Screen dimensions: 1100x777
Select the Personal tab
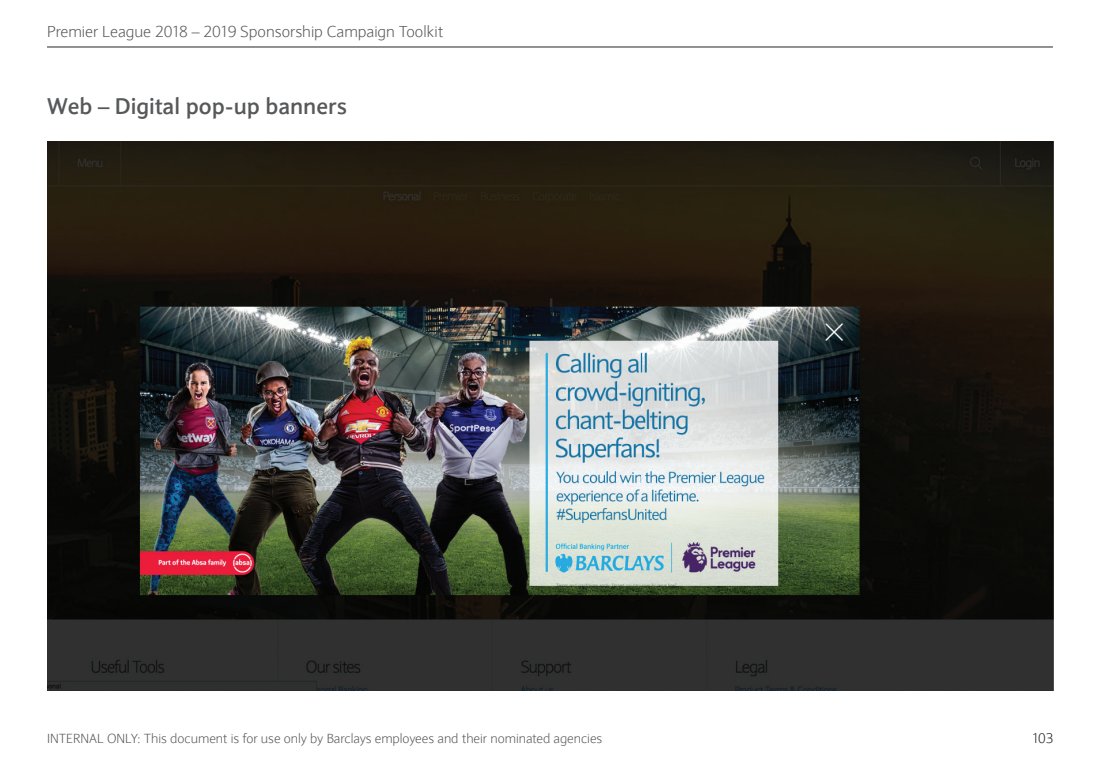click(401, 197)
